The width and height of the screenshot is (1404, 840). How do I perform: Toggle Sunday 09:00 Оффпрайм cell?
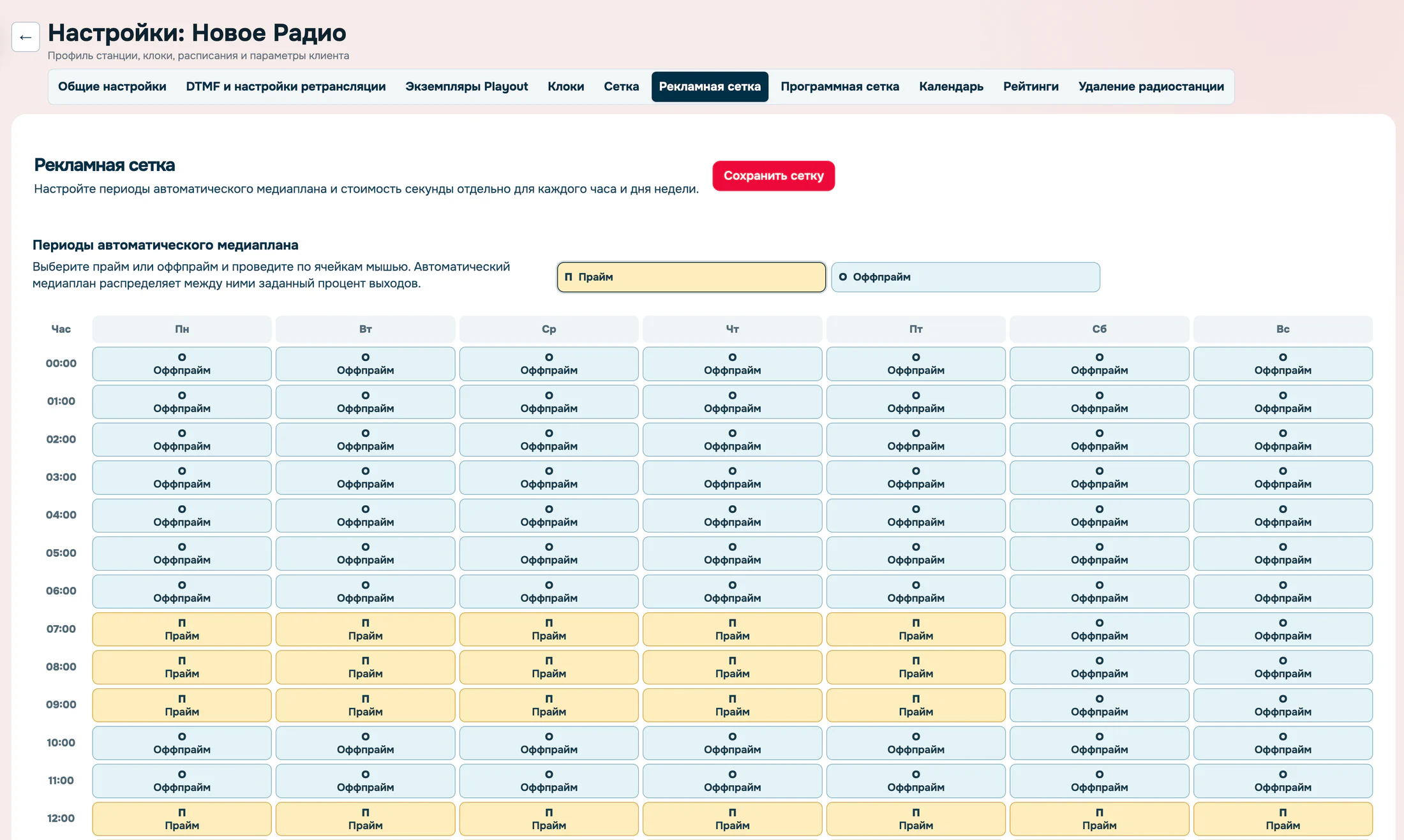1283,705
